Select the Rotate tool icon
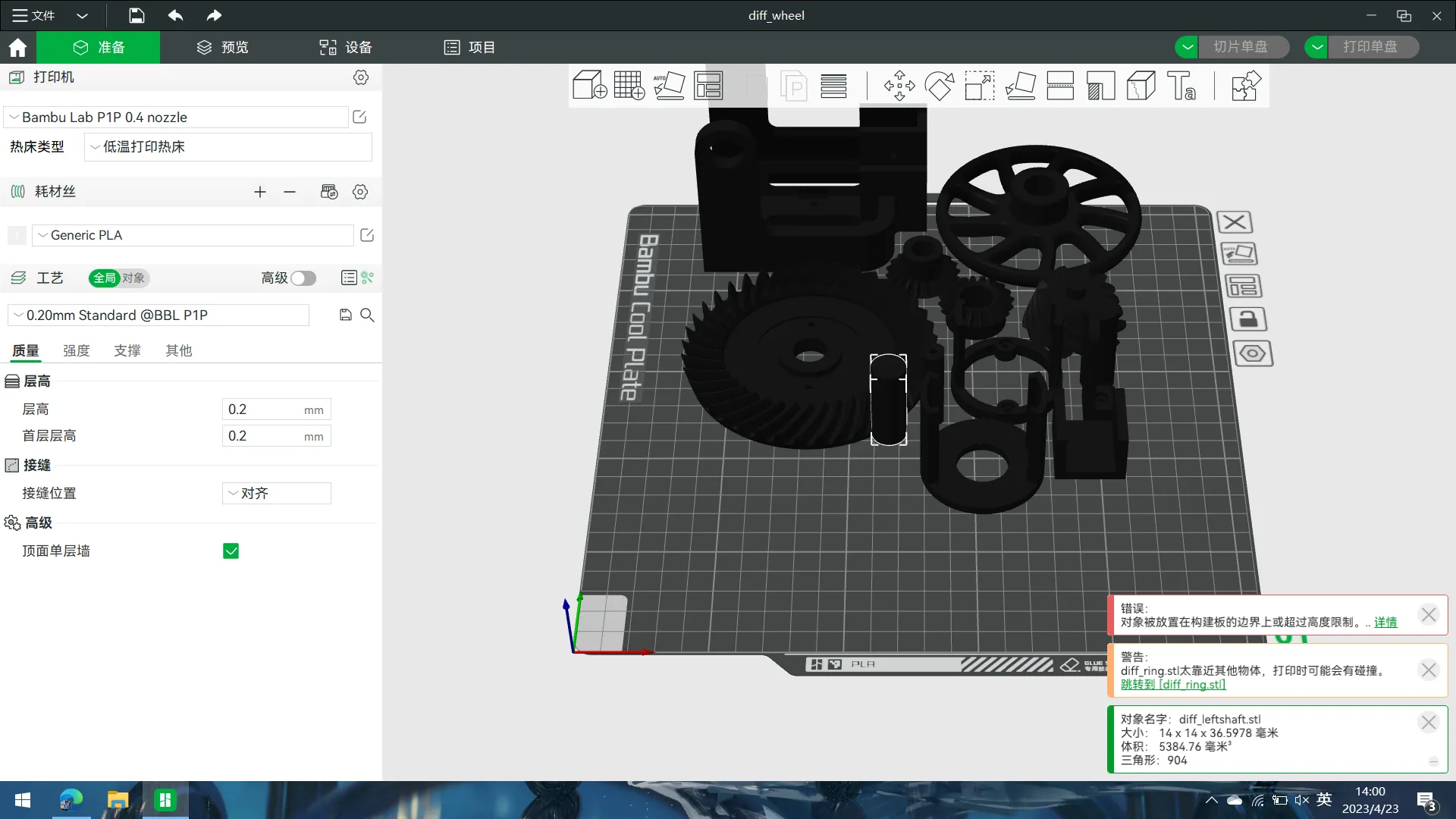This screenshot has height=819, width=1456. (939, 86)
